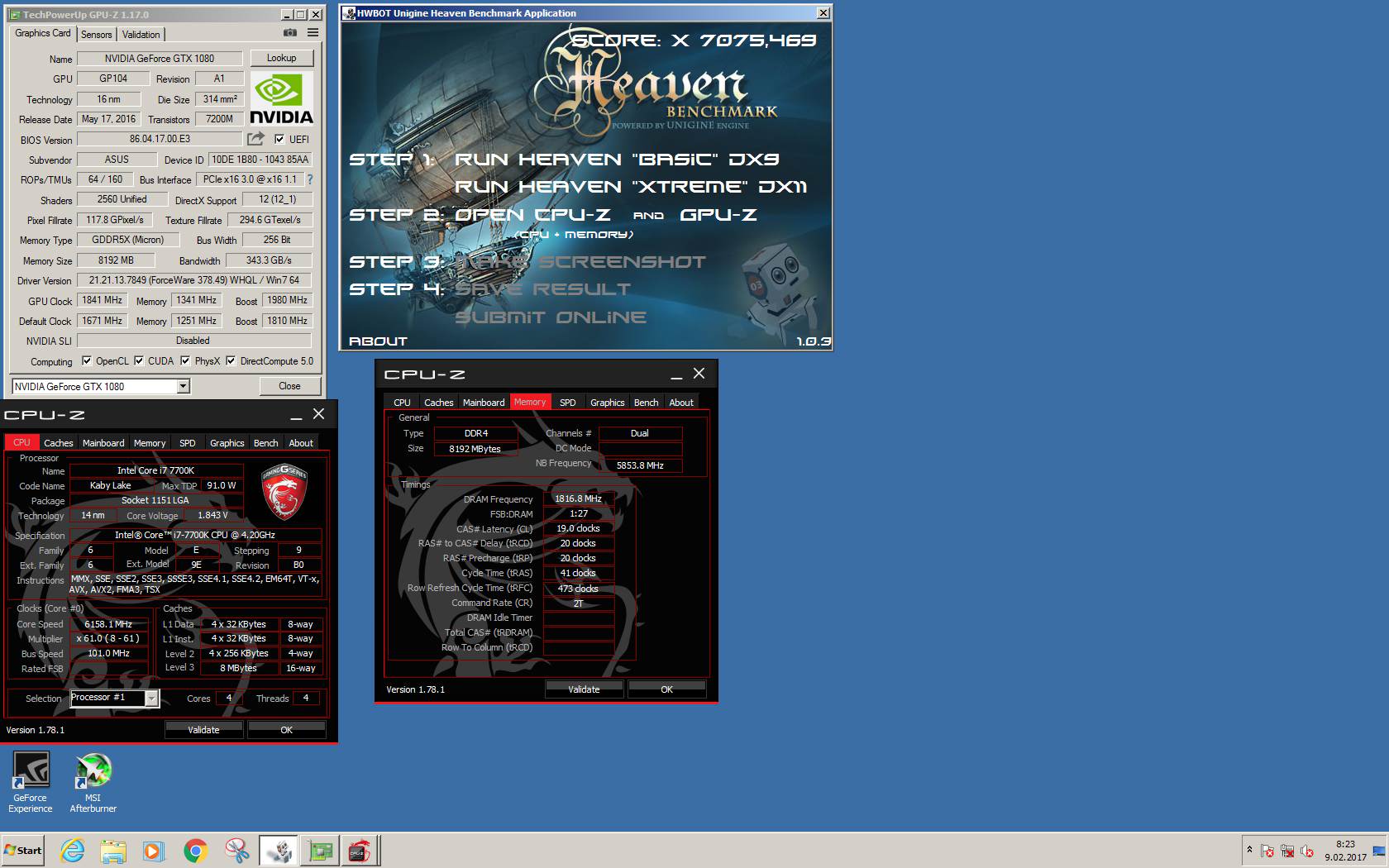The width and height of the screenshot is (1389, 868).
Task: Open the Snipping Tool from taskbar
Action: click(x=236, y=851)
